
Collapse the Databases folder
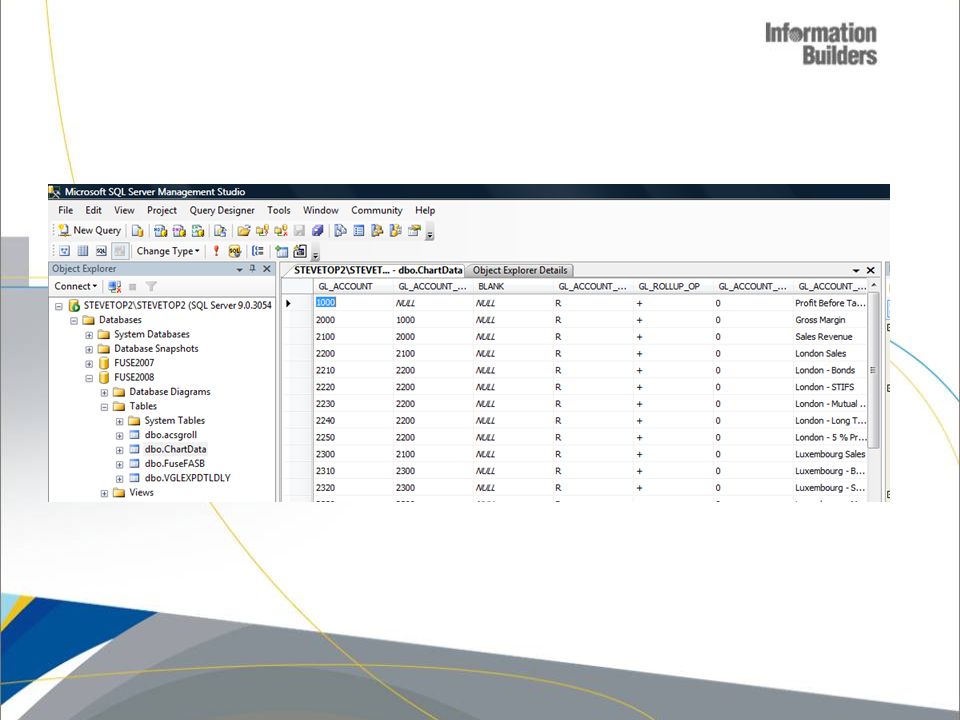(74, 320)
